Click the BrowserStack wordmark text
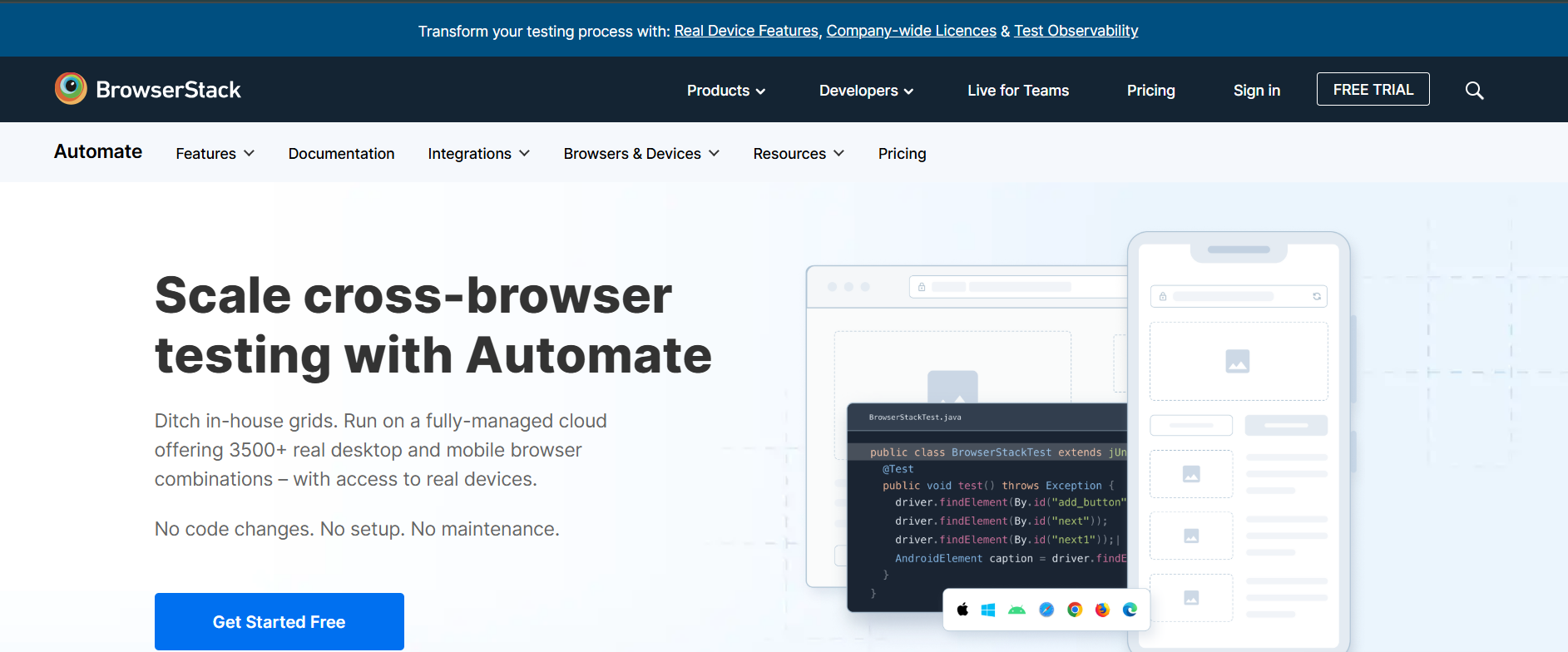 (168, 90)
